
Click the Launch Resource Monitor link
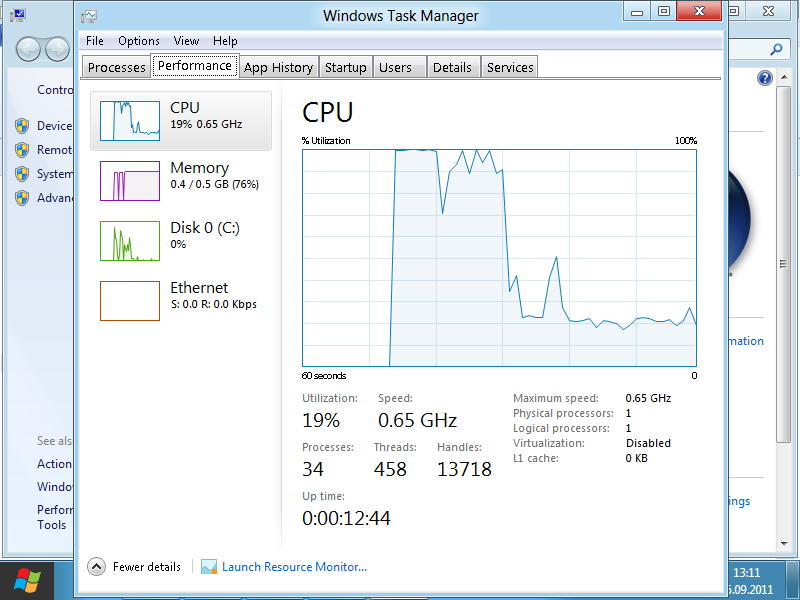(294, 566)
